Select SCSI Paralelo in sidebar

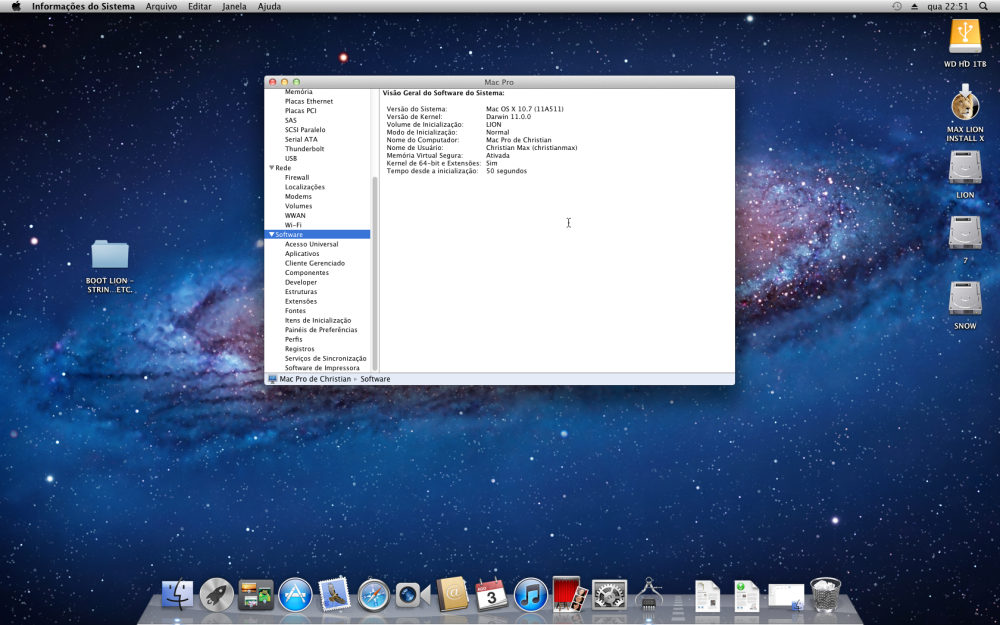[x=305, y=130]
